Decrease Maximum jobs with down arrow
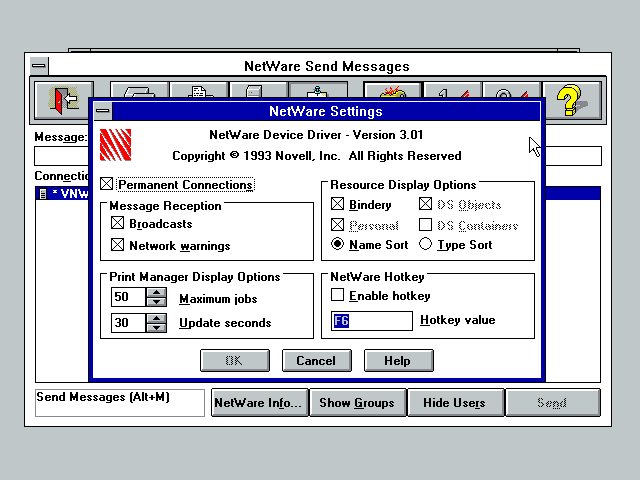The height and width of the screenshot is (480, 640). tap(156, 302)
